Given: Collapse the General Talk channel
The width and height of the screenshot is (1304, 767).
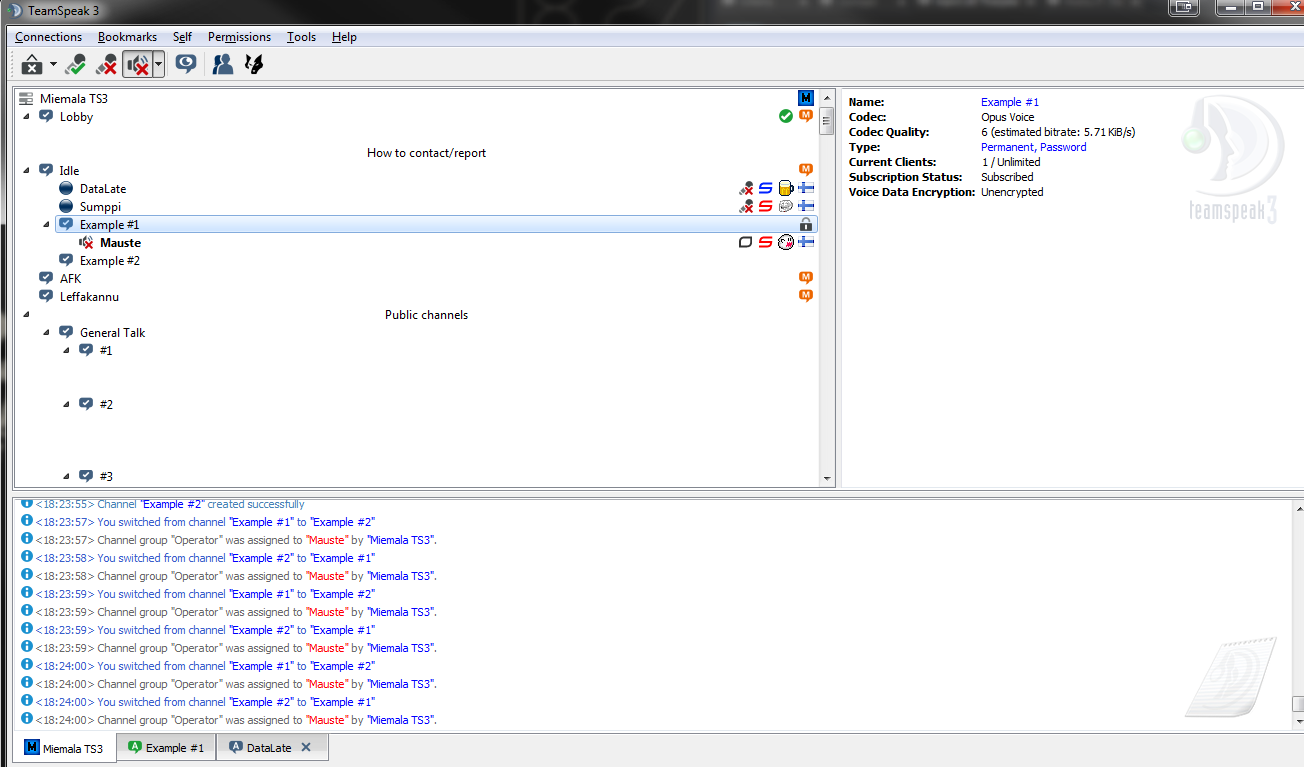Looking at the screenshot, I should [47, 333].
